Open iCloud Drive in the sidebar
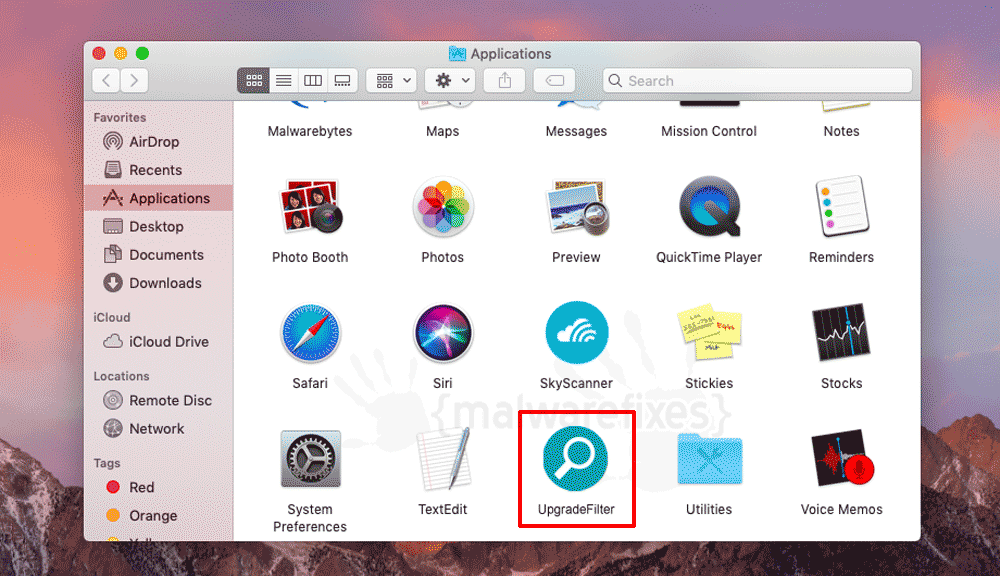The image size is (1000, 576). click(159, 342)
